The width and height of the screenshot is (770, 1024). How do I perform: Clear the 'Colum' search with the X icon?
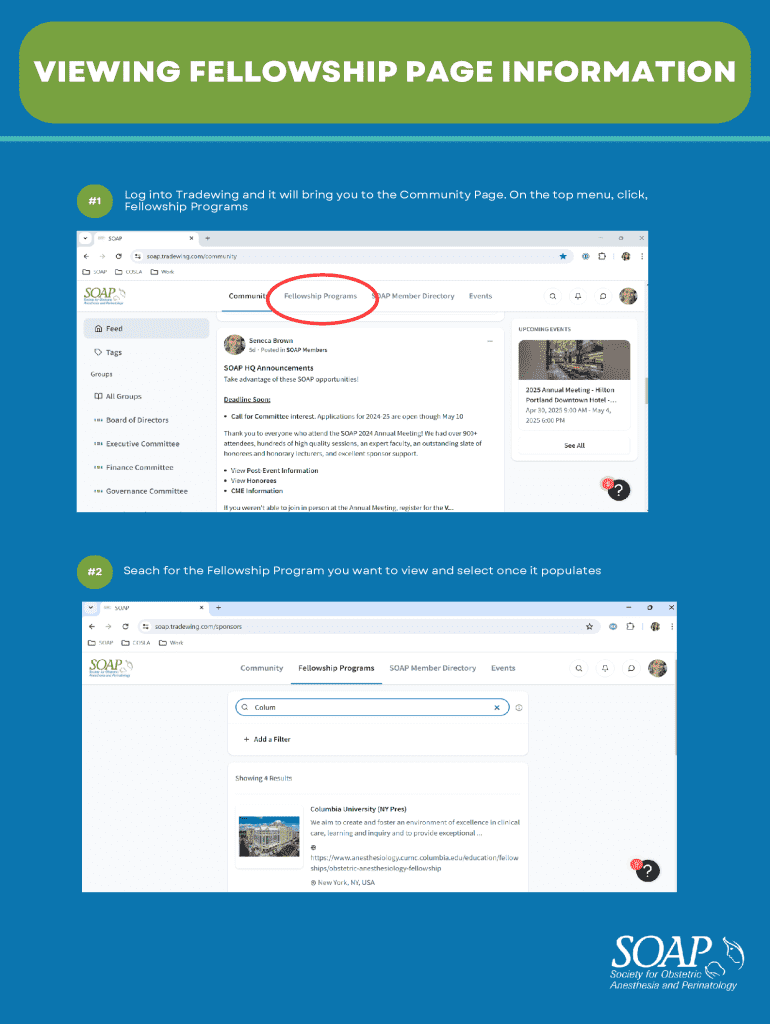[x=496, y=707]
